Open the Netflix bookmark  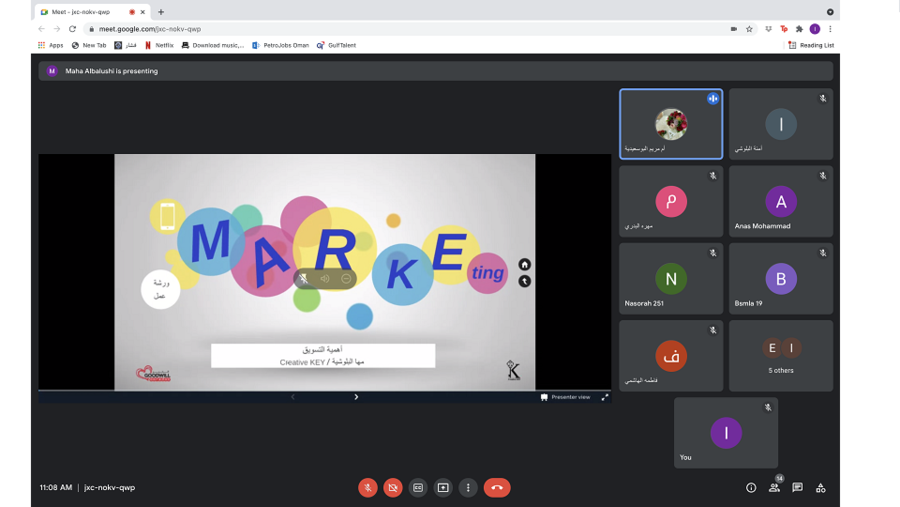pyautogui.click(x=159, y=45)
